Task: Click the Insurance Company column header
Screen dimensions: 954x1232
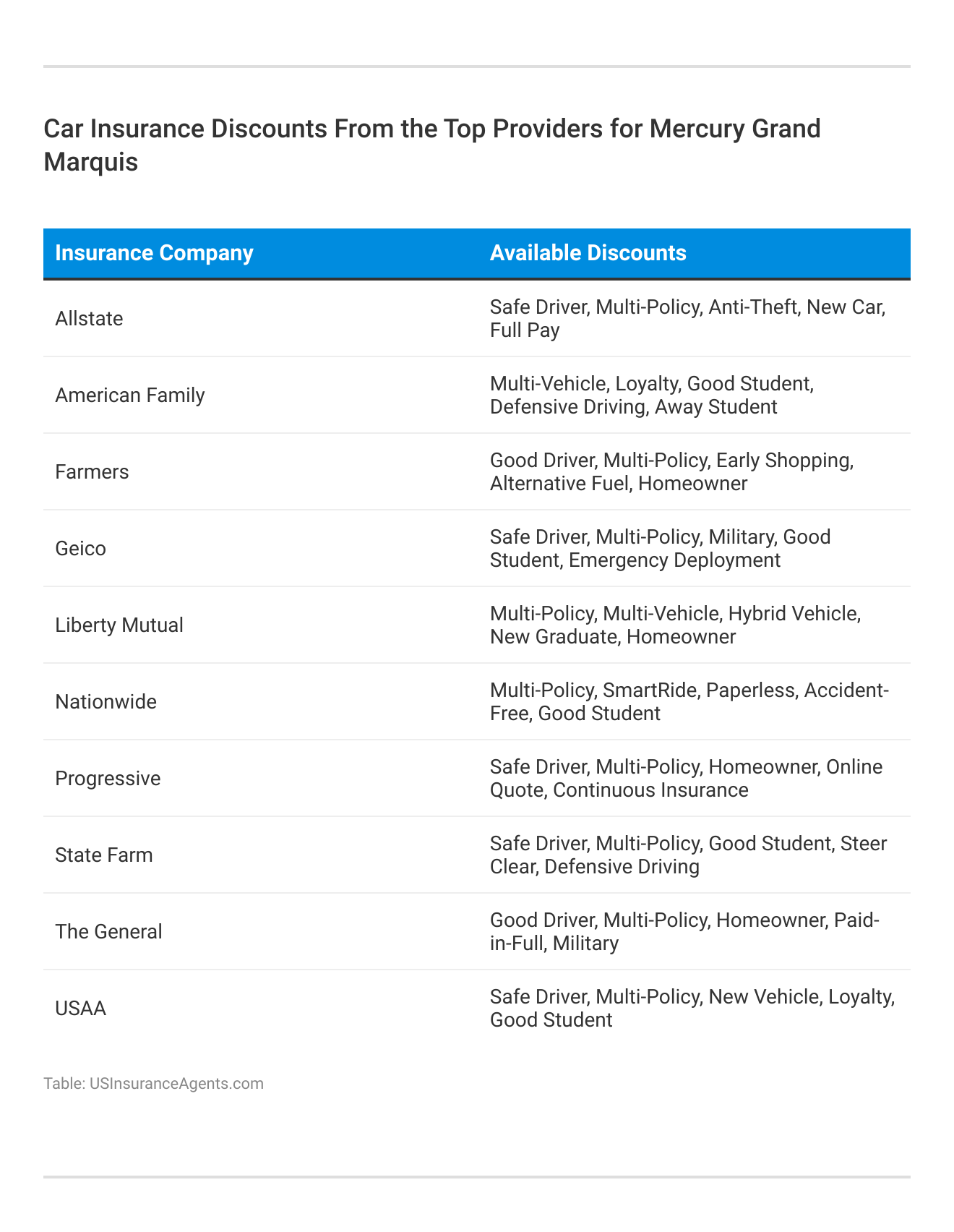Action: [x=154, y=253]
